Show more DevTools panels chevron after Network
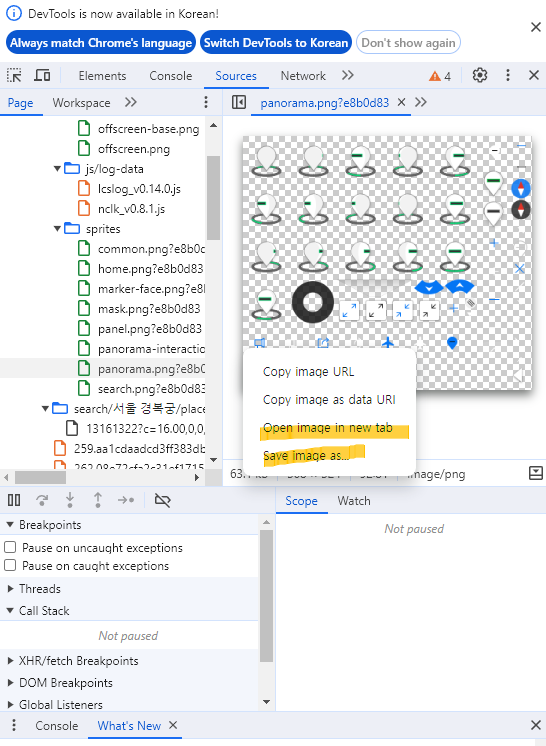Screen dimensions: 546x746 click(348, 75)
